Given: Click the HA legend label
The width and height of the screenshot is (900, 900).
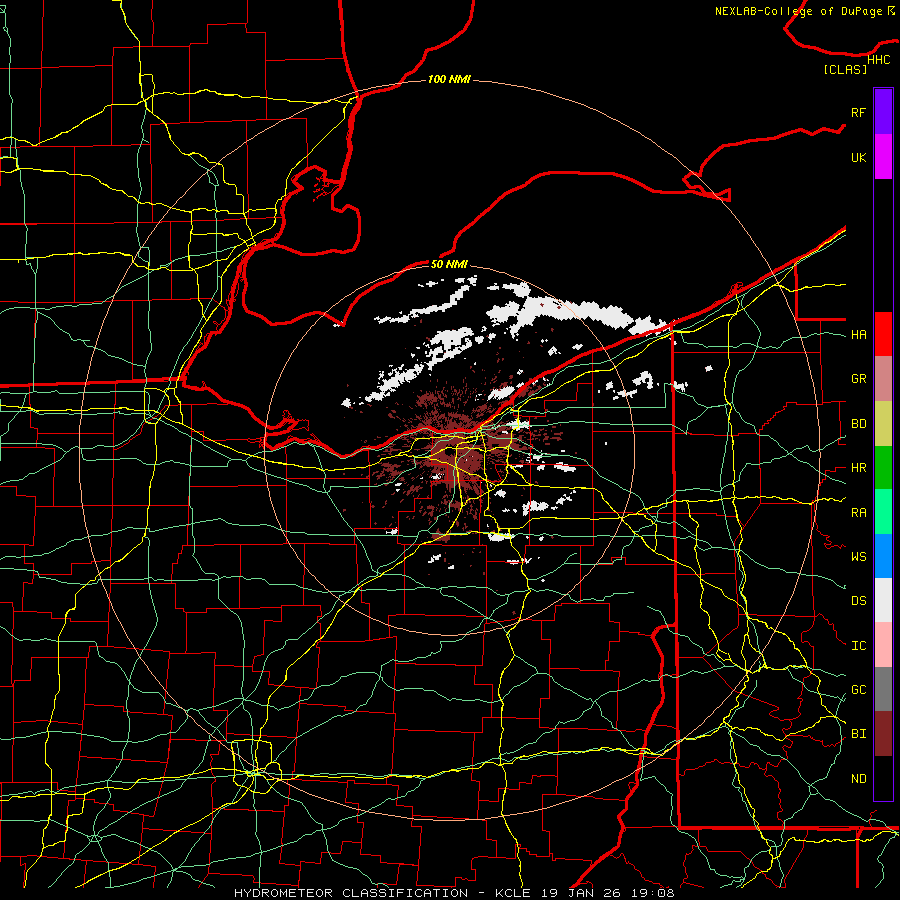Looking at the screenshot, I should point(858,335).
